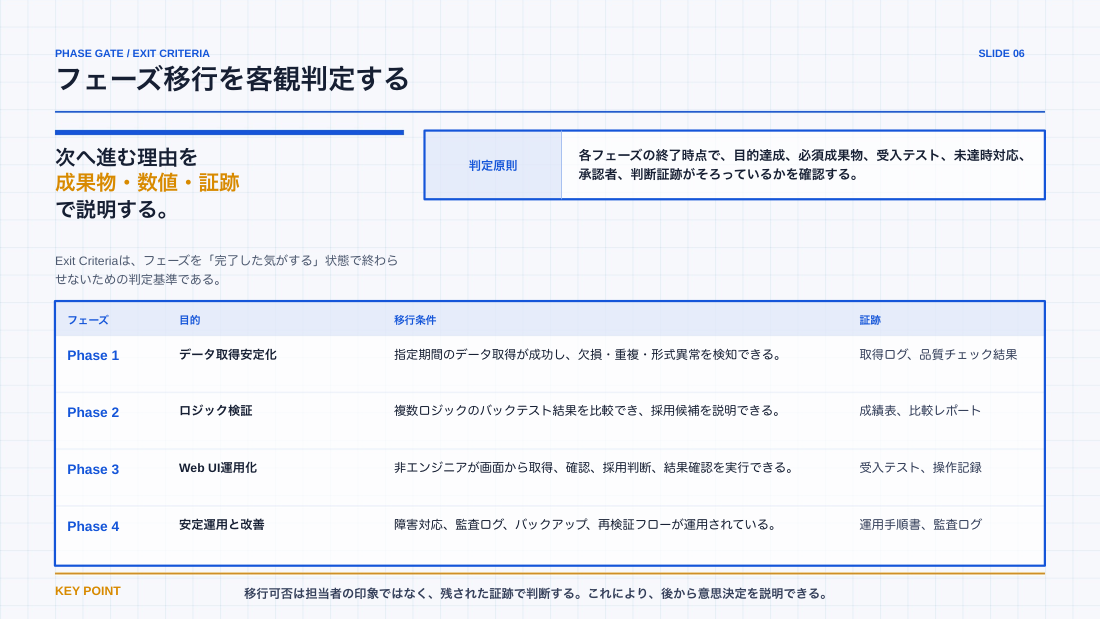
Task: Click the Exit Criteria description paragraph
Action: point(227,269)
